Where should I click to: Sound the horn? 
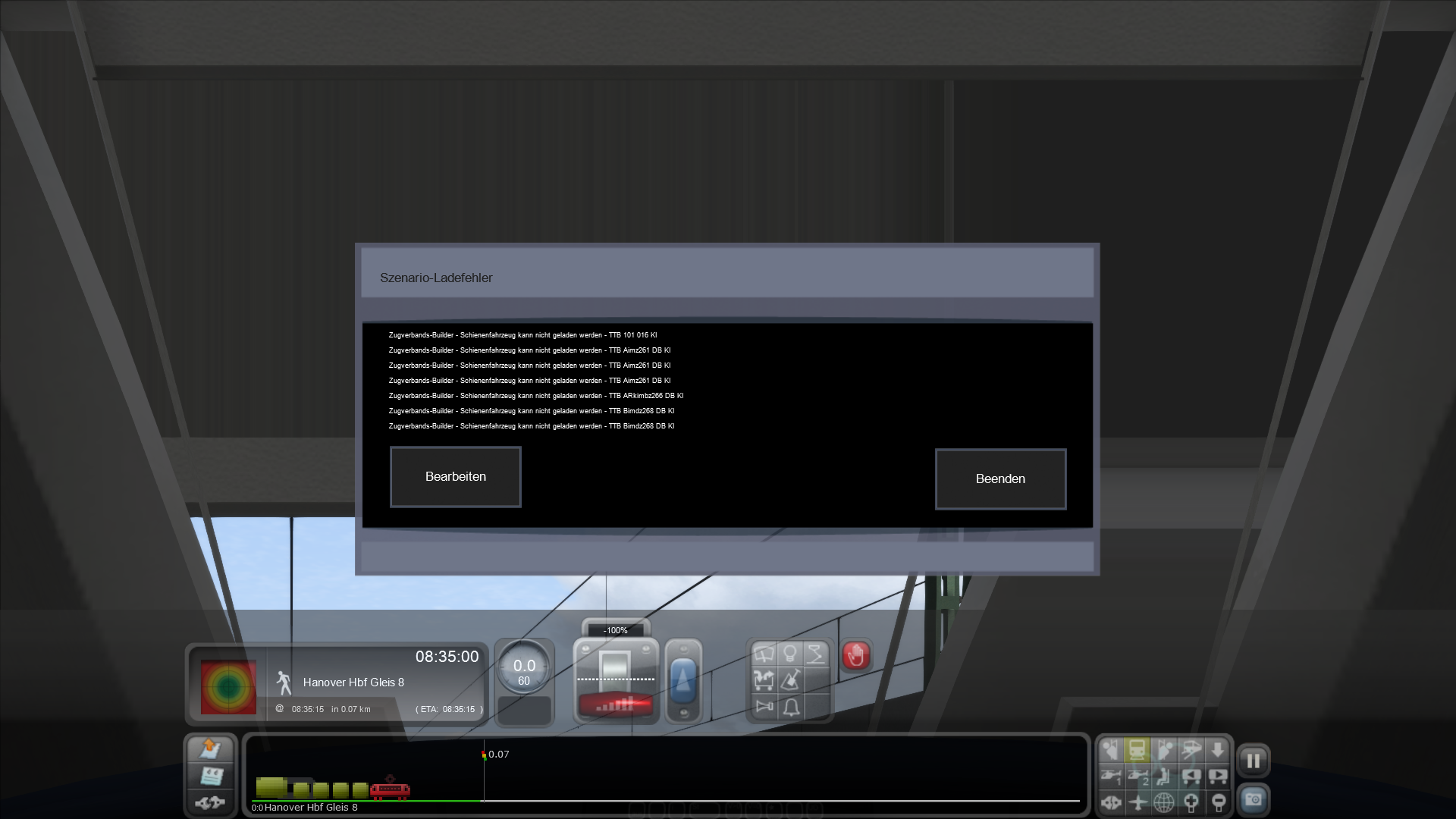coord(764,707)
